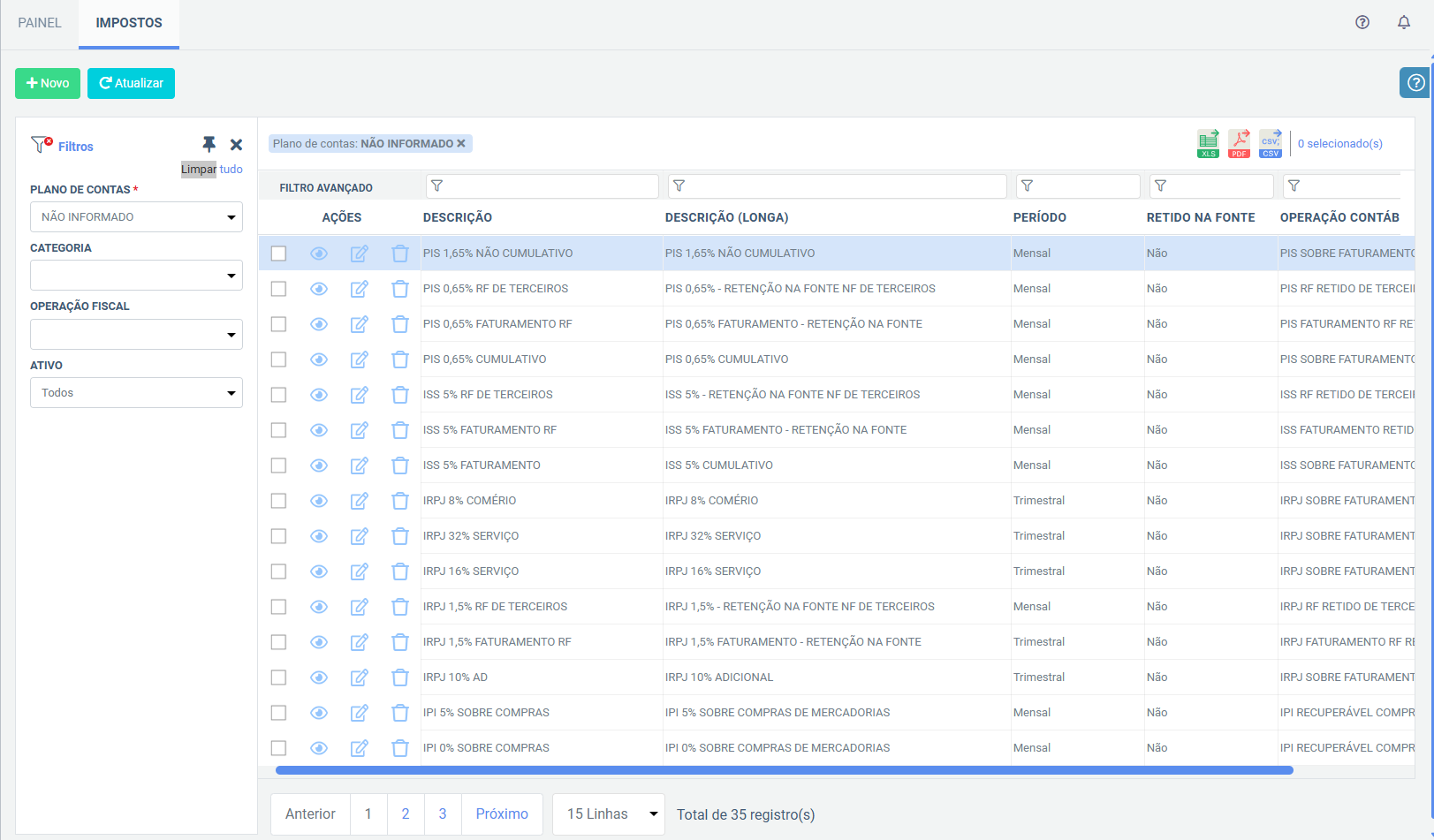Click the horizontal table scrollbar
Viewport: 1434px width, 840px height.
785,770
